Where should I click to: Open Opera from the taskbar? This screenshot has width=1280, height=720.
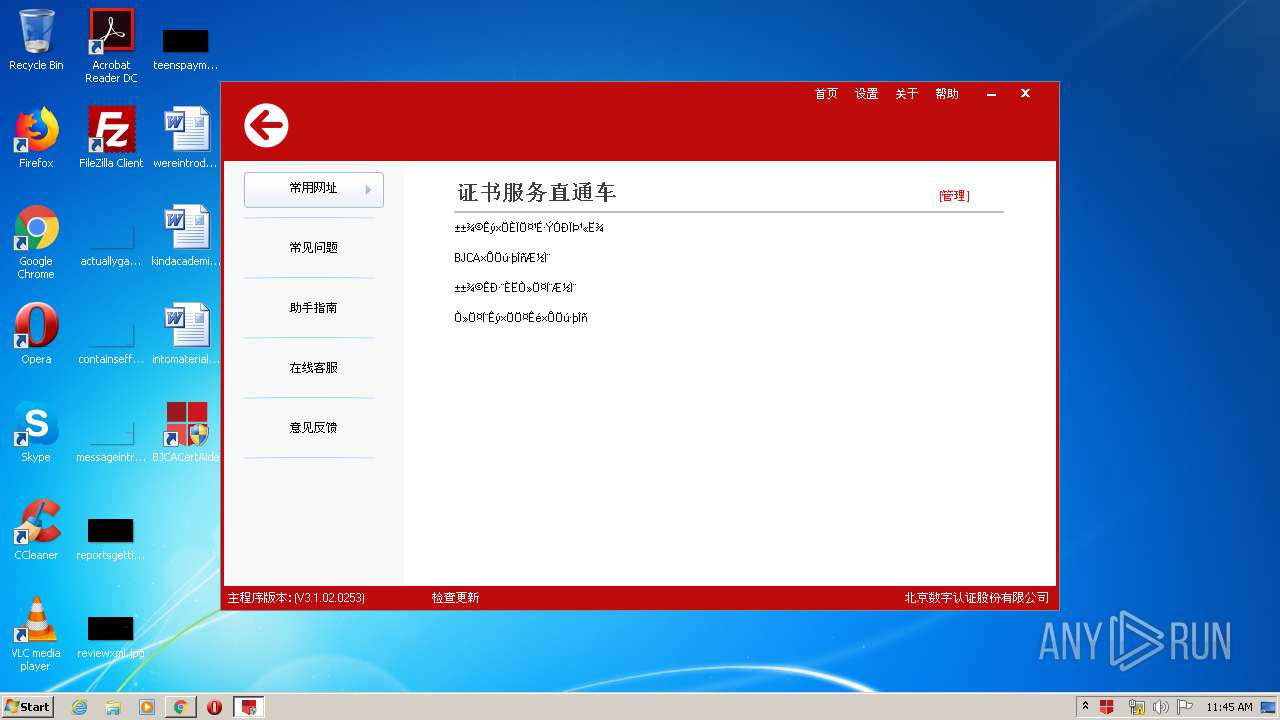pos(214,707)
